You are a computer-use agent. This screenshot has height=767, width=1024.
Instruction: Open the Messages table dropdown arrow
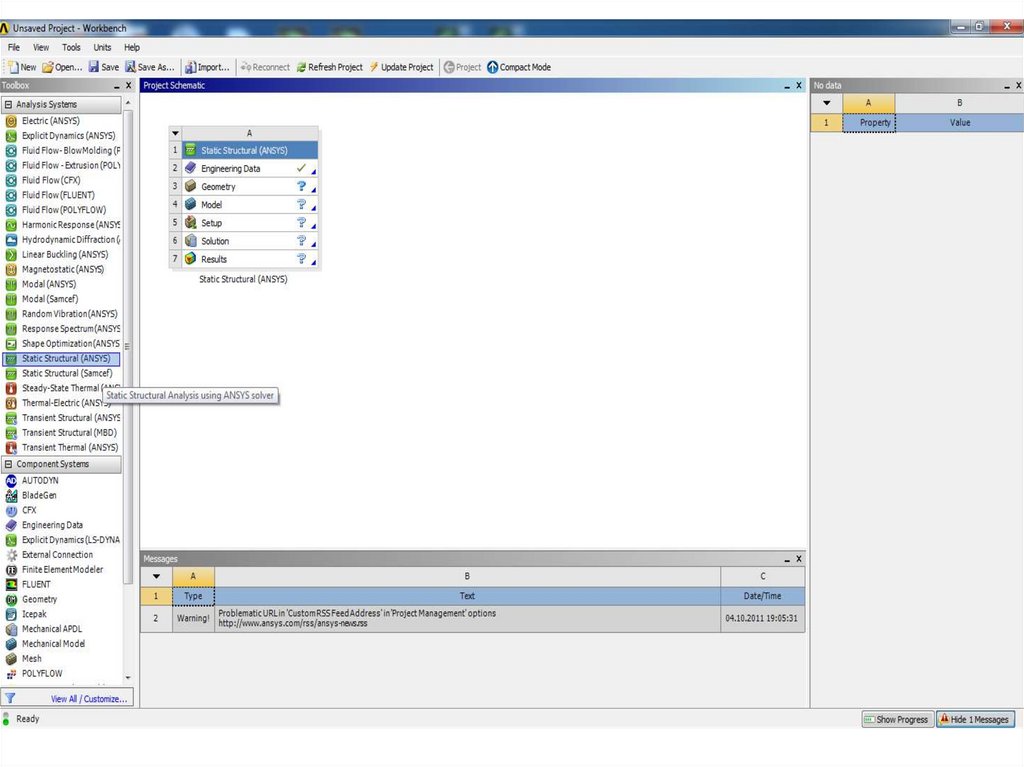point(155,576)
